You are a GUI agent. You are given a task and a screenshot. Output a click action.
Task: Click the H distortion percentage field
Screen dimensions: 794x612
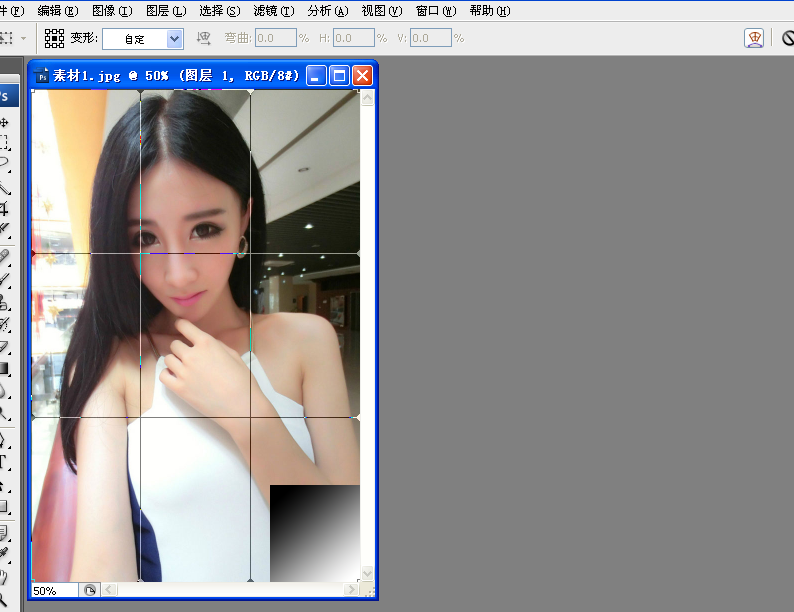point(353,38)
